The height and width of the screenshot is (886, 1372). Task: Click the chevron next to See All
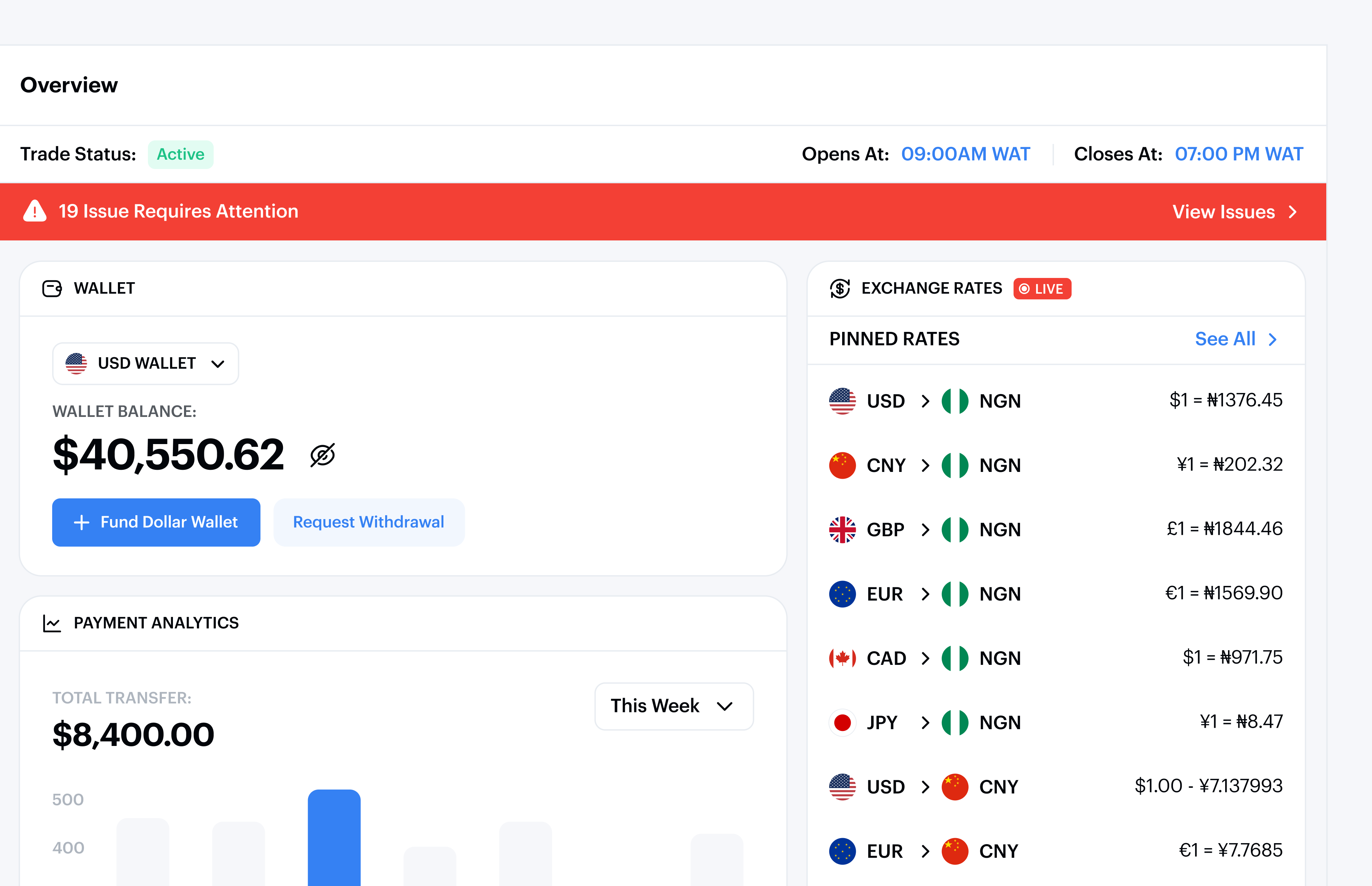tap(1272, 339)
